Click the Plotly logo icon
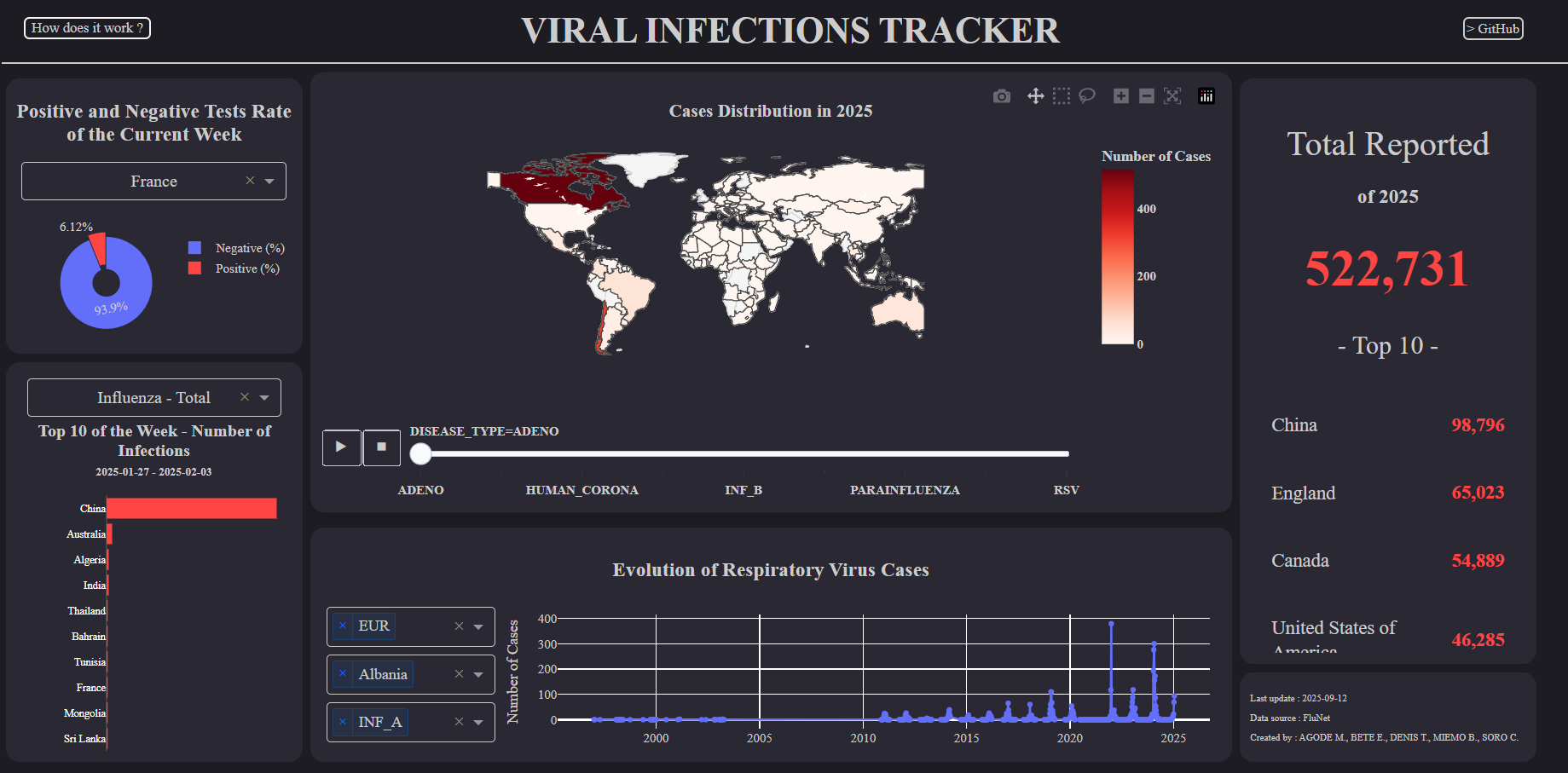 pyautogui.click(x=1206, y=96)
